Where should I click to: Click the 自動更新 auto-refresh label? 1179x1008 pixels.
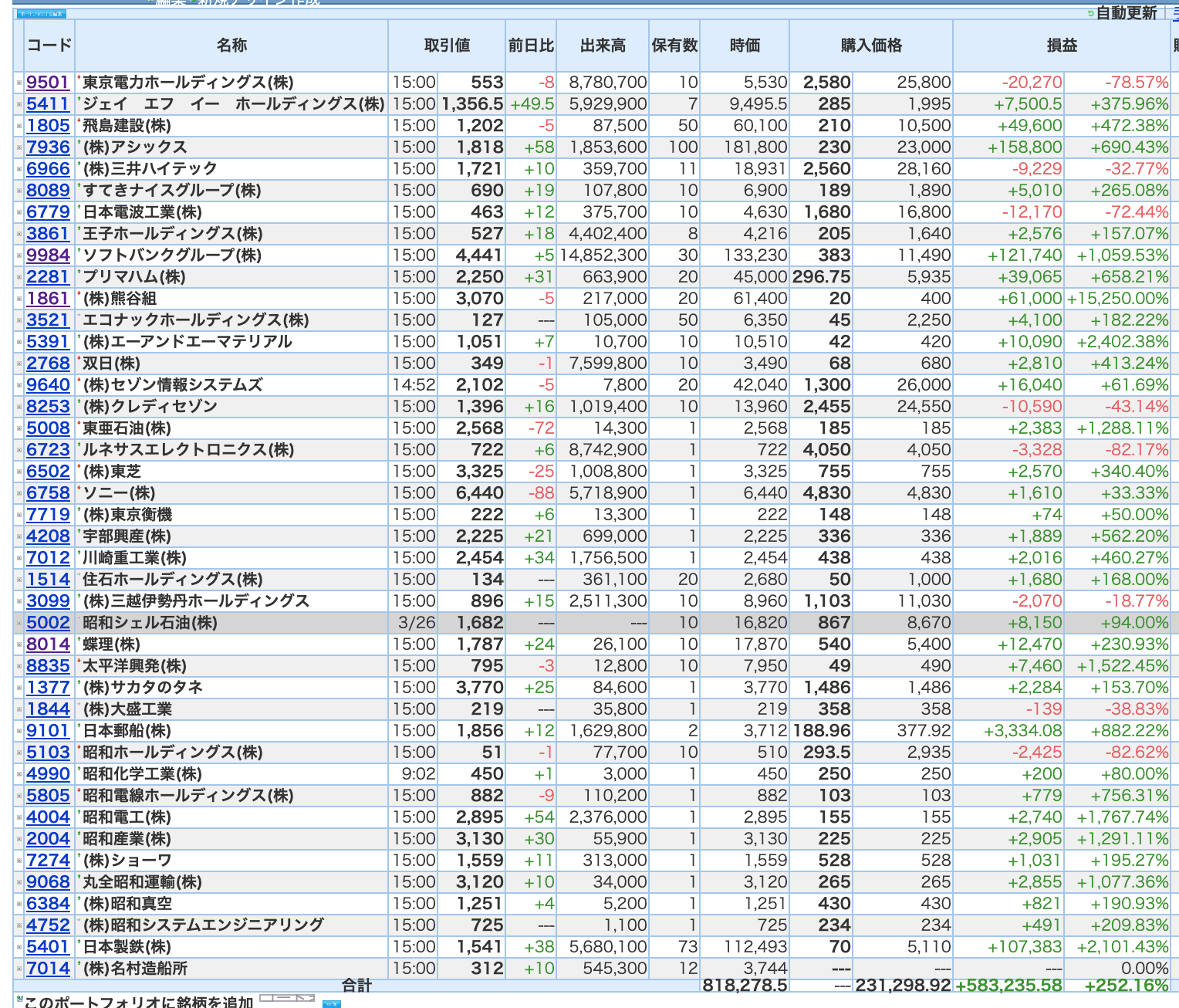coord(1127,12)
